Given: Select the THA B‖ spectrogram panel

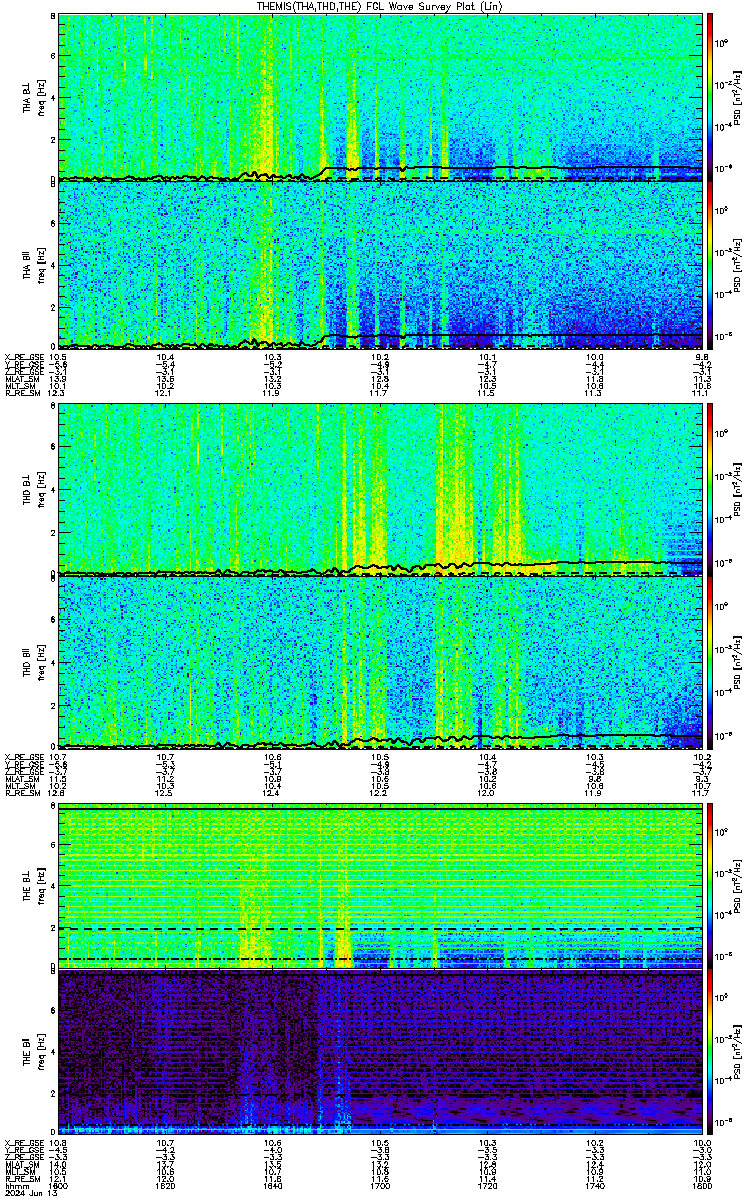Looking at the screenshot, I should (x=380, y=264).
